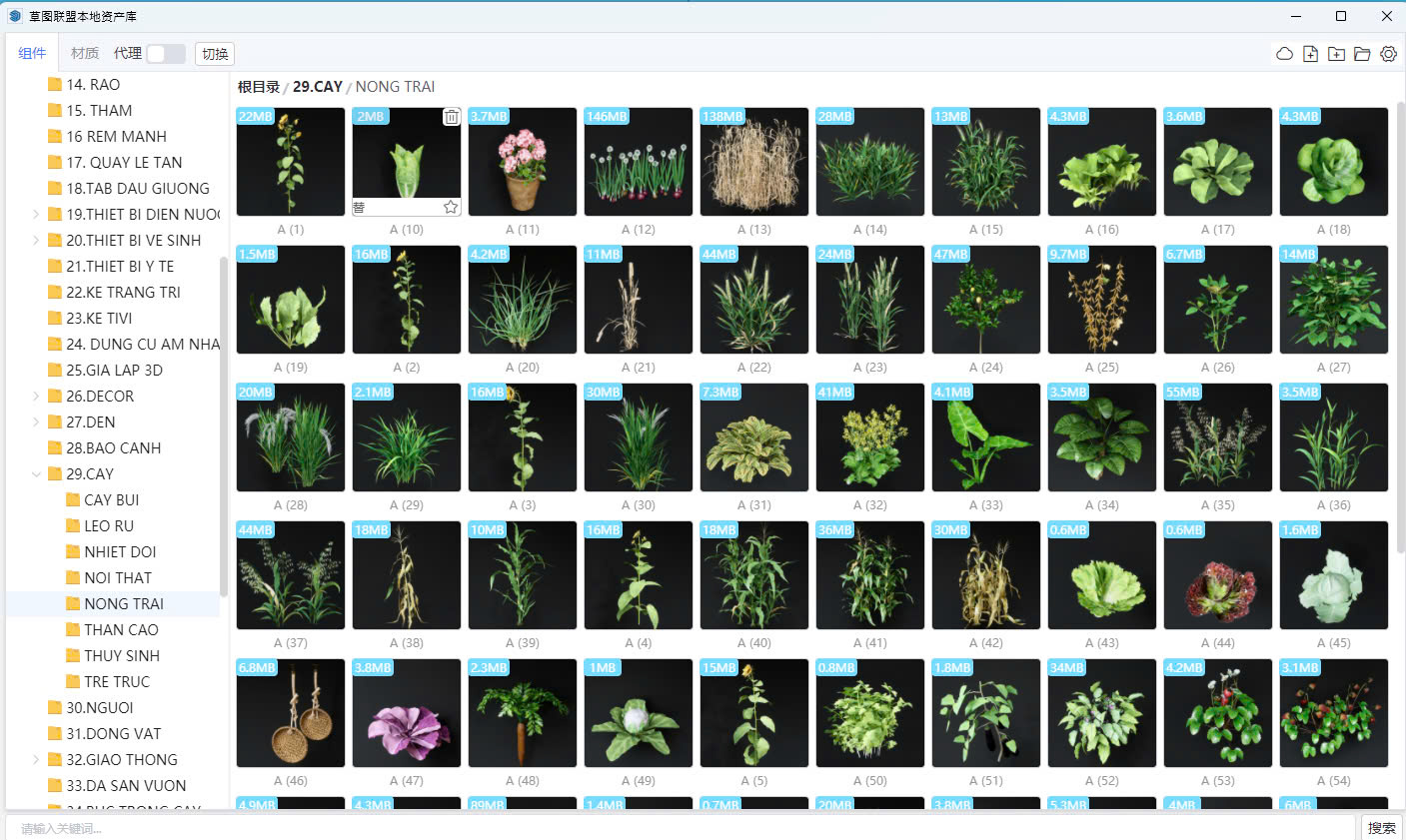Select the A (44) red lettuce thumbnail

point(1217,575)
